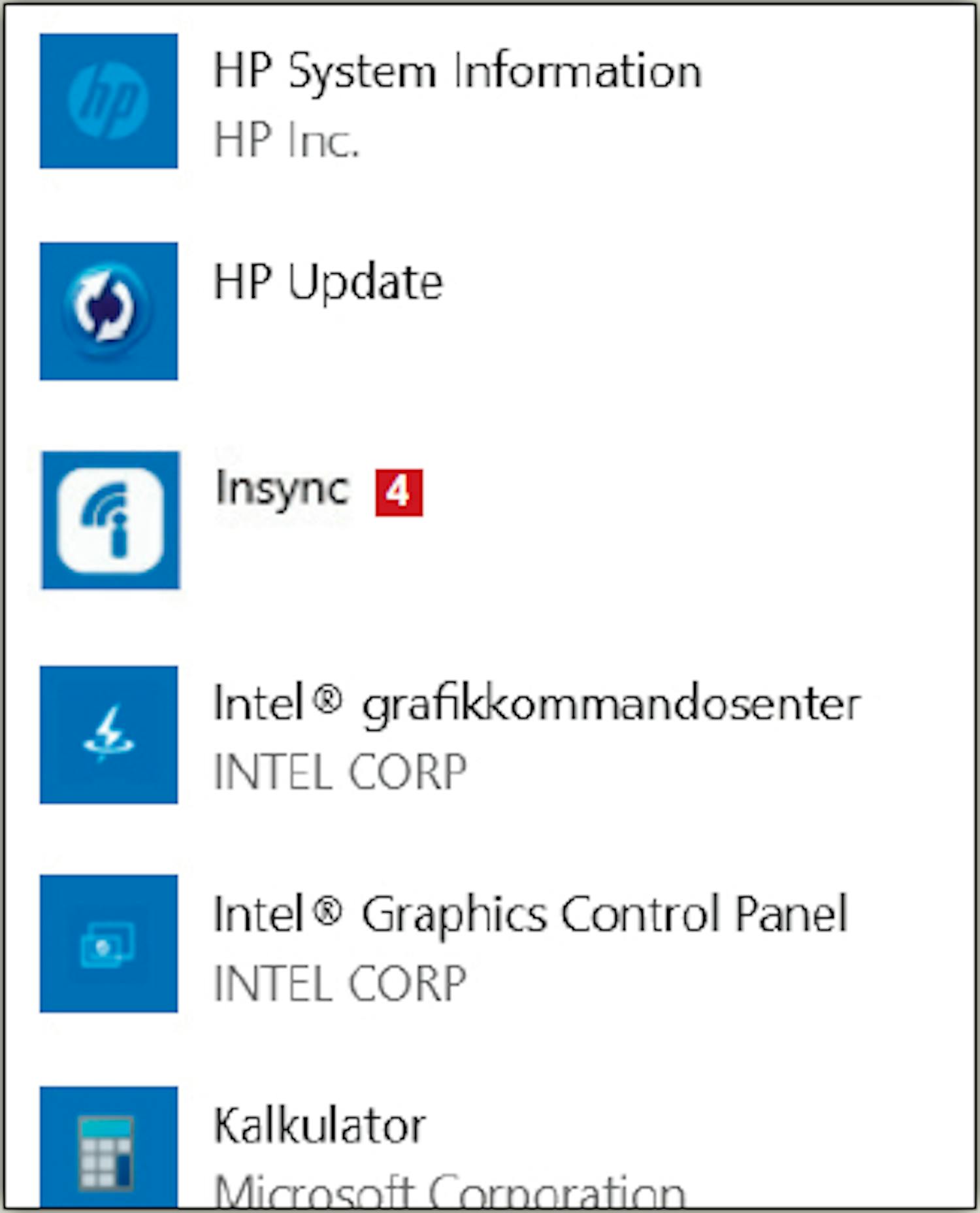
Task: Click the Intel grafikkommandosenter lightning icon
Action: click(x=108, y=735)
